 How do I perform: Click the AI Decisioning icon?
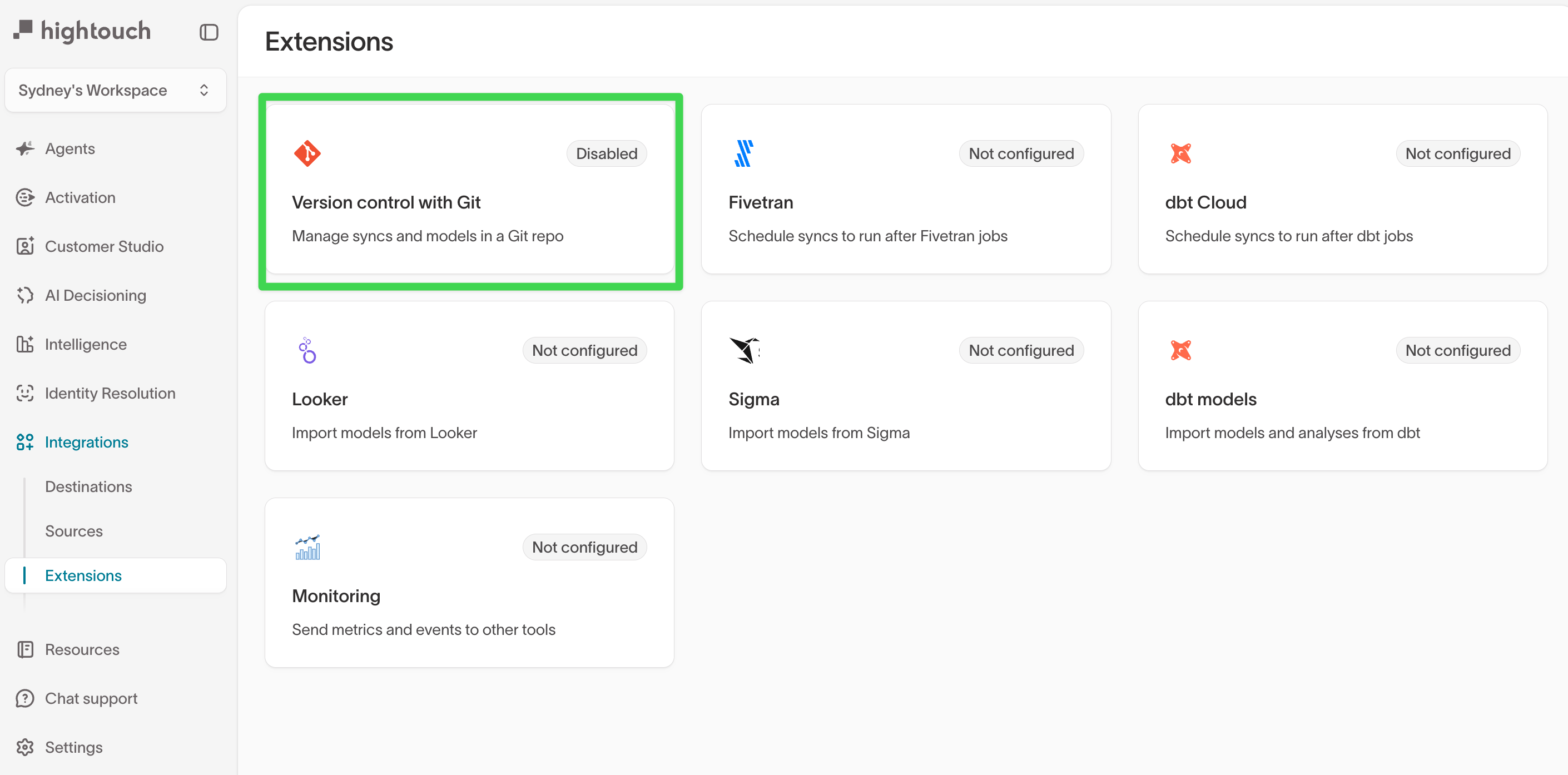click(25, 295)
